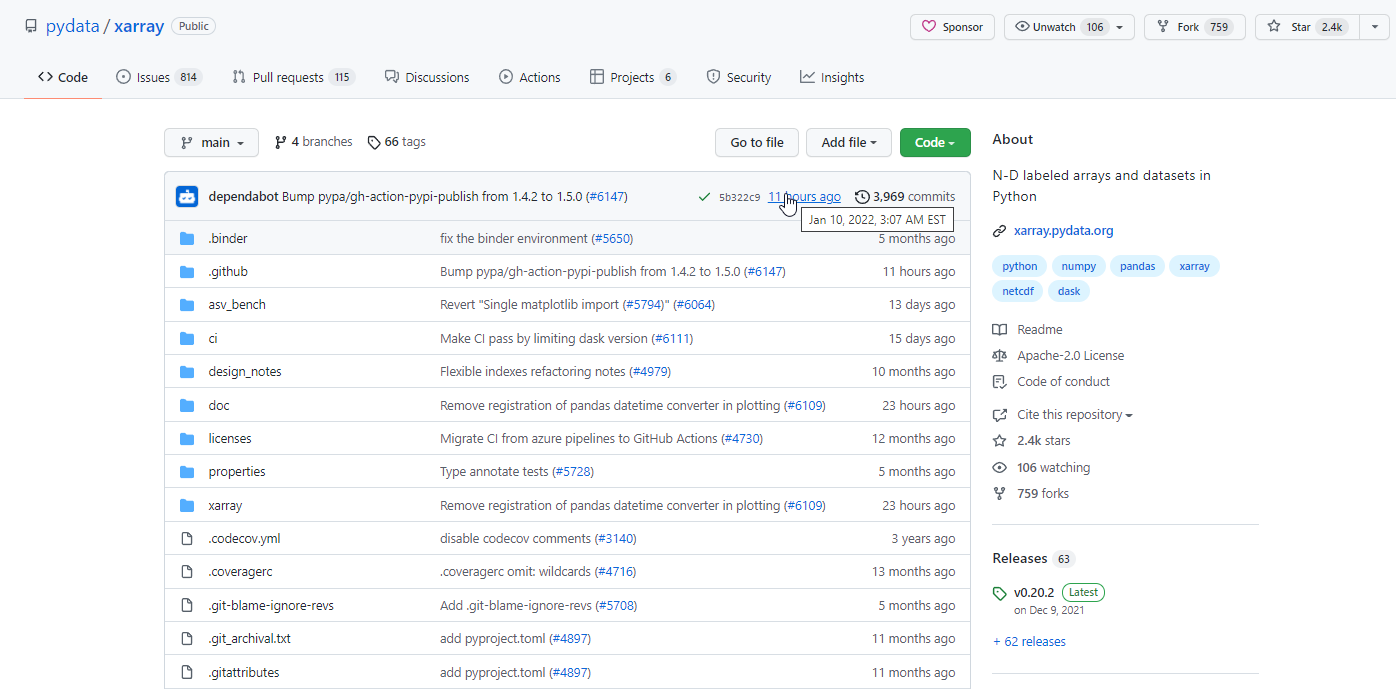Click the repository book icon beside pydata

tap(30, 25)
